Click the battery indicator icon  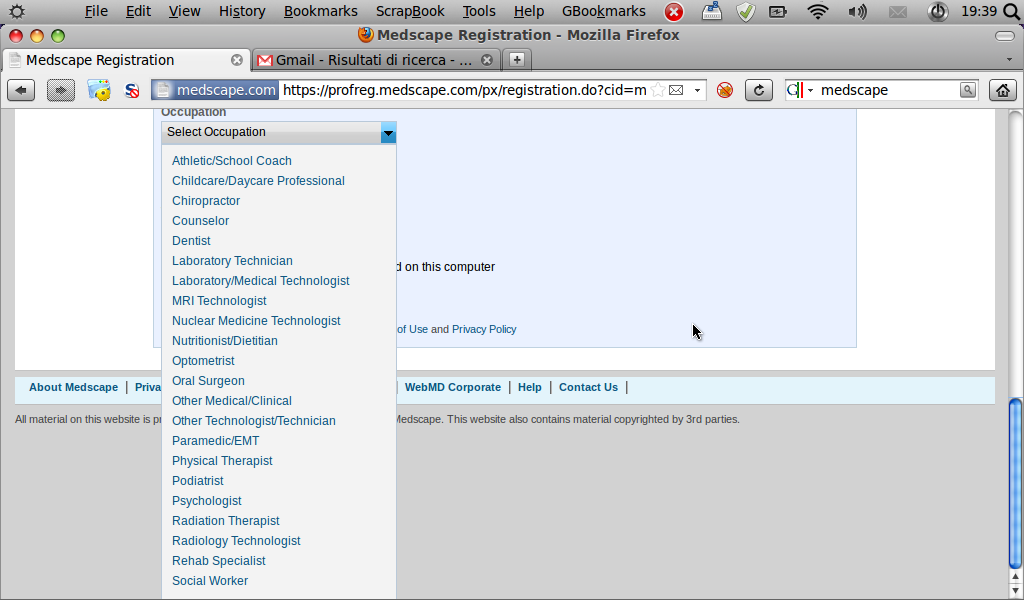778,12
